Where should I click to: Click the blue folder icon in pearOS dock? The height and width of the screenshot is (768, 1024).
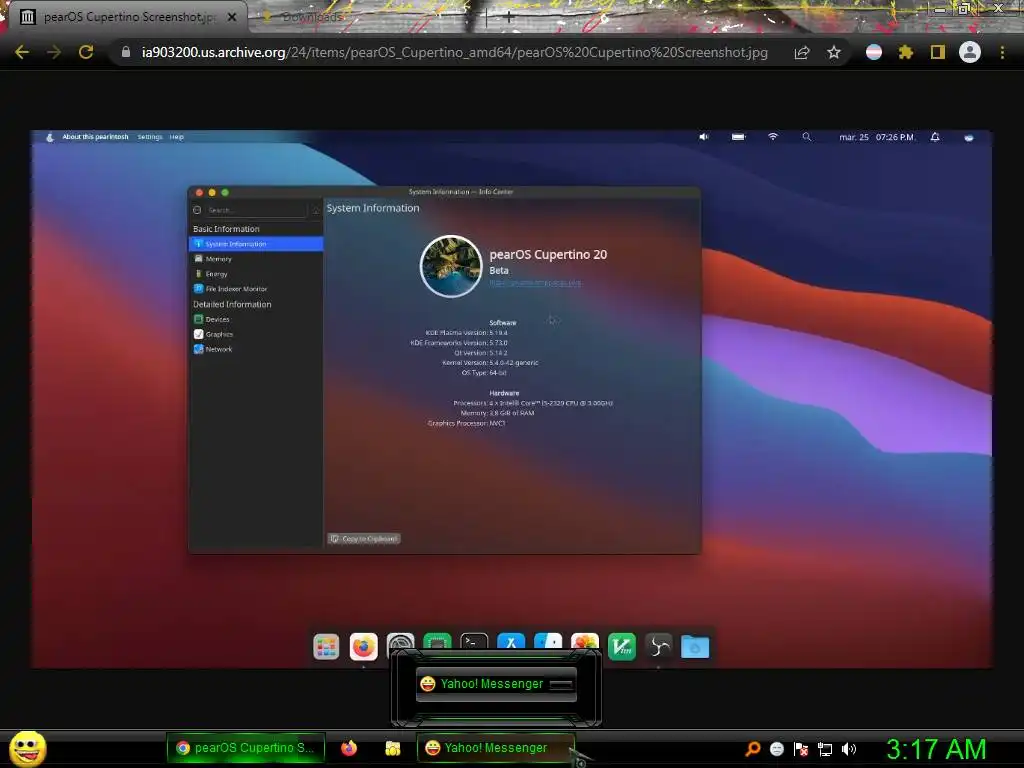click(x=695, y=647)
